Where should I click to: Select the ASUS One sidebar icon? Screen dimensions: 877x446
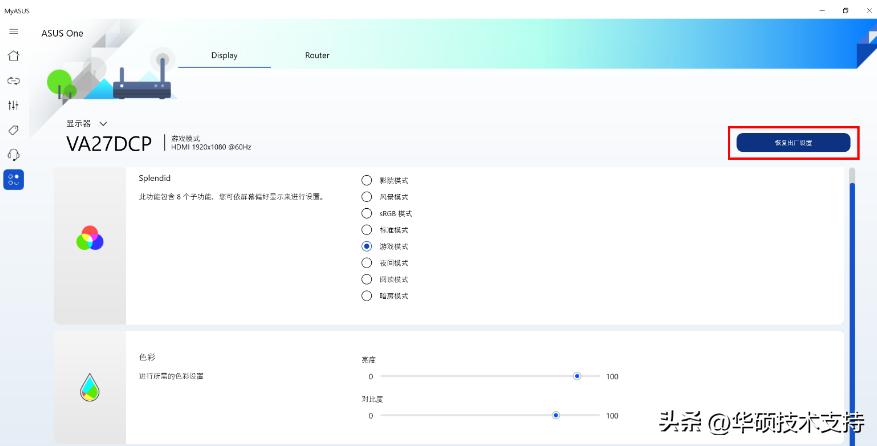click(13, 180)
